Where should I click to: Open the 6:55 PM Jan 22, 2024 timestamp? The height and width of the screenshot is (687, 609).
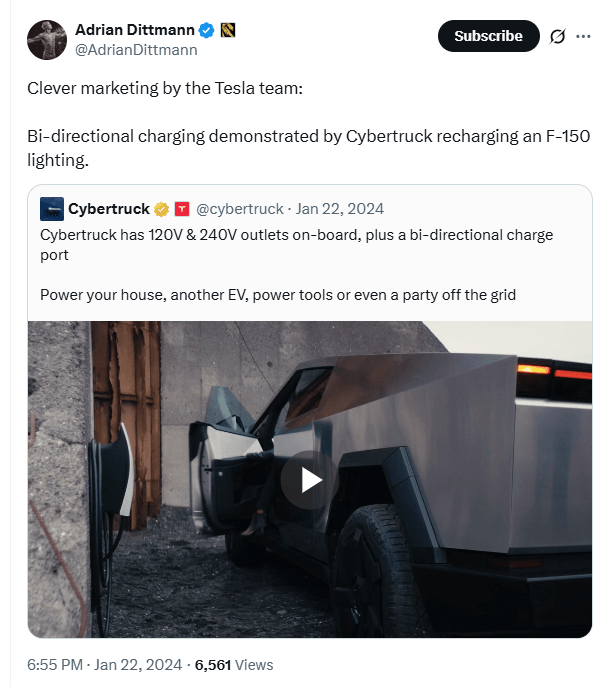click(104, 665)
